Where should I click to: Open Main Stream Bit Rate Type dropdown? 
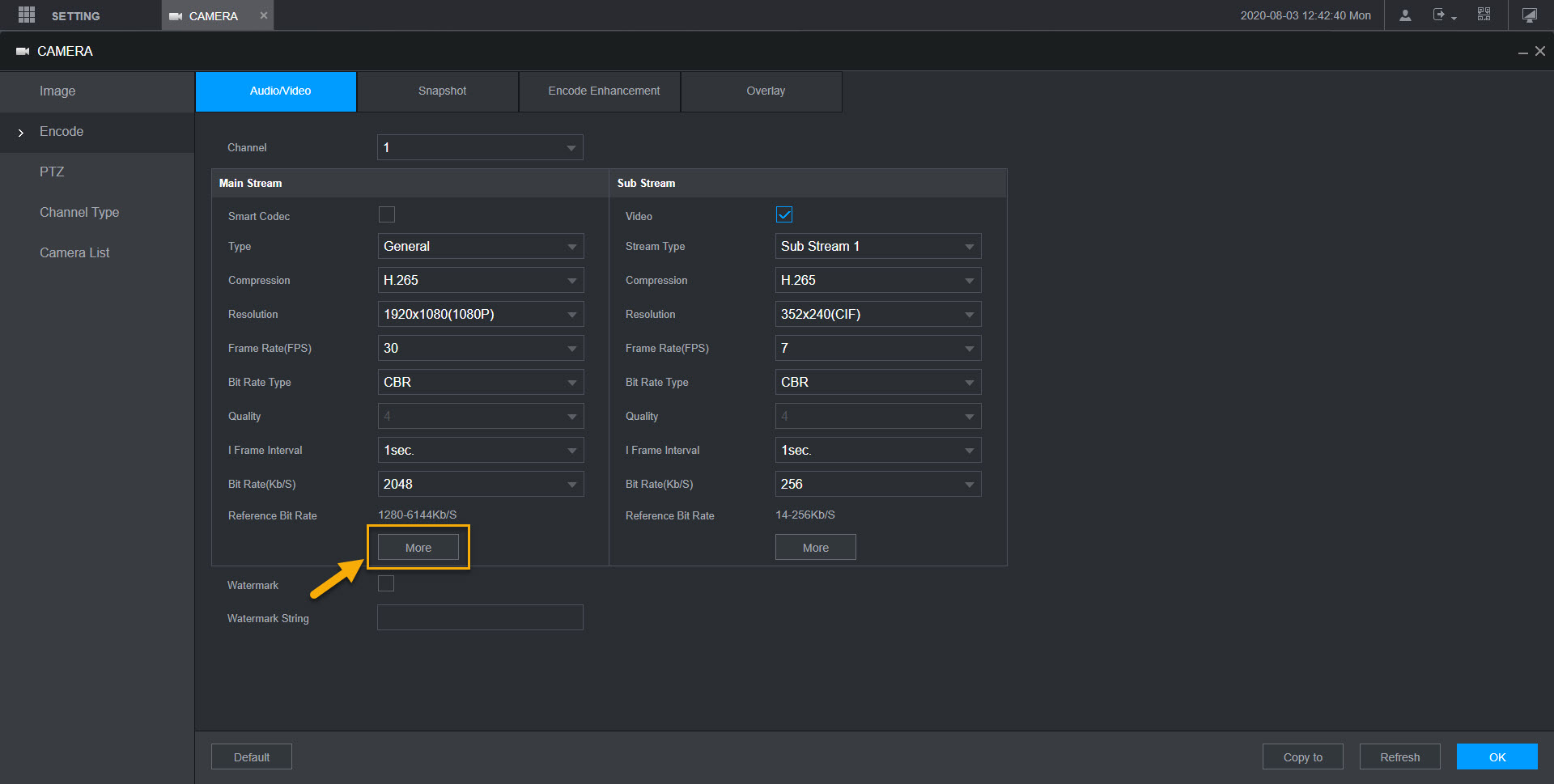point(480,383)
